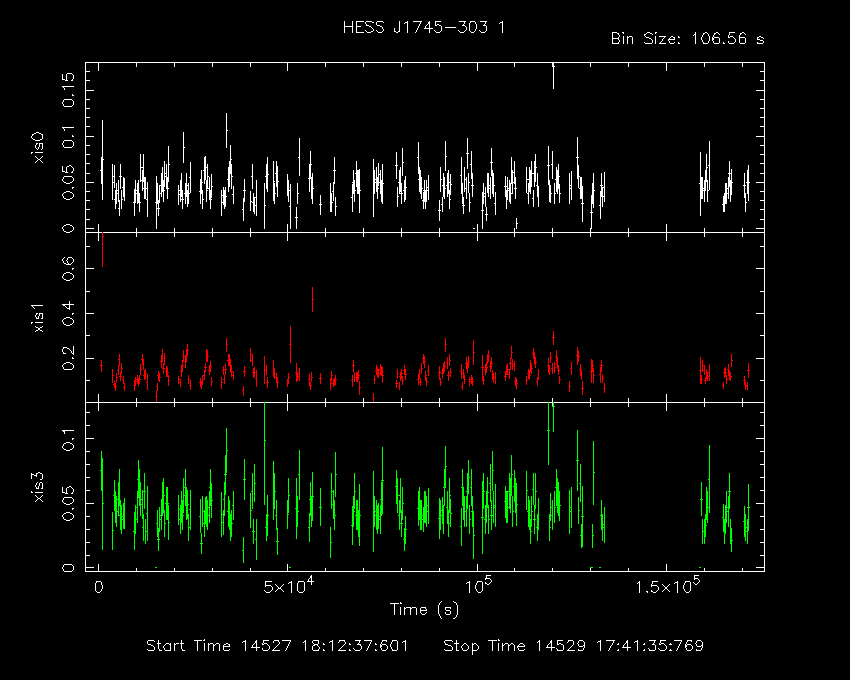Click the '0.15' tick label on xis0 axis
The width and height of the screenshot is (850, 680).
(68, 89)
